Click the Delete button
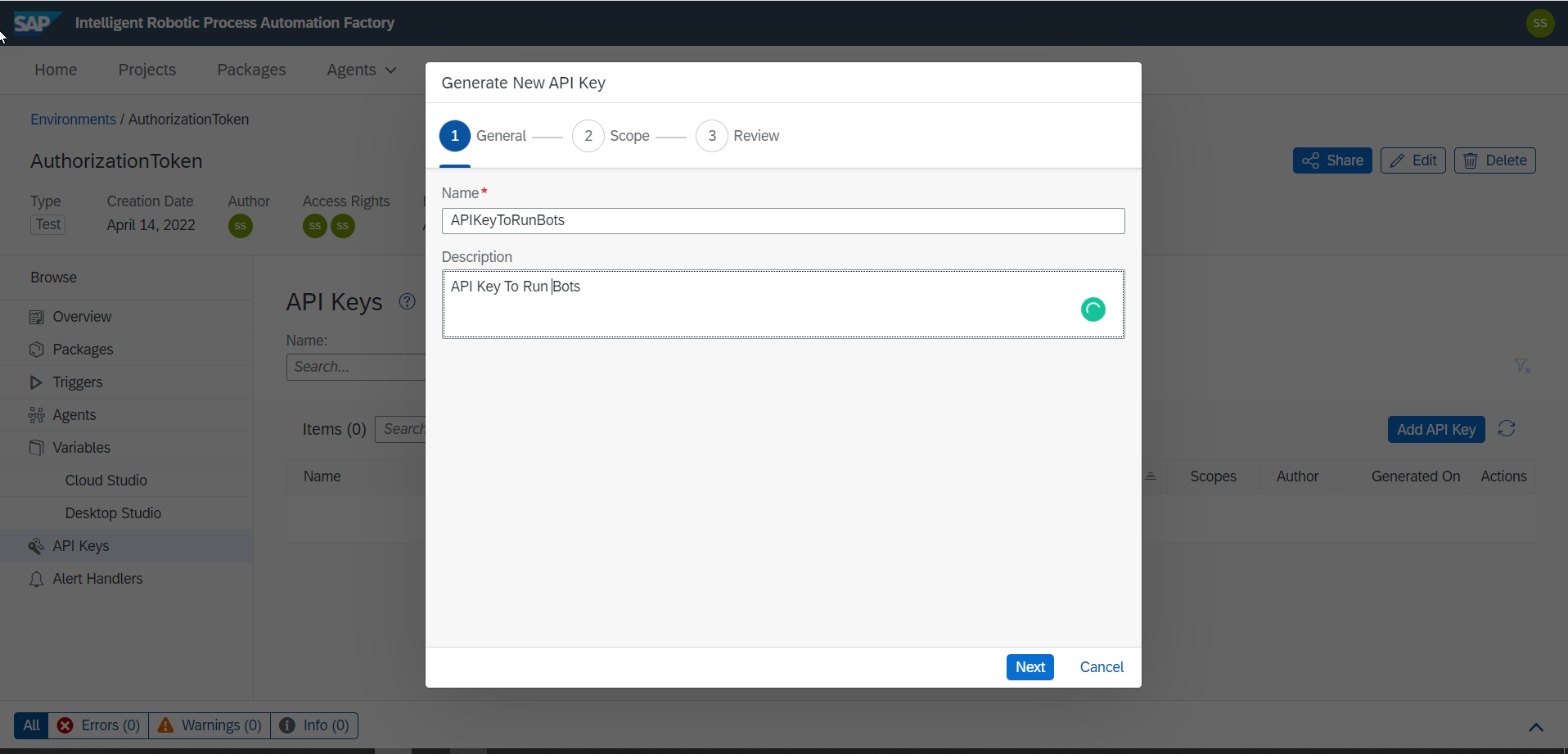Screen dimensions: 1568x754 tap(1494, 160)
